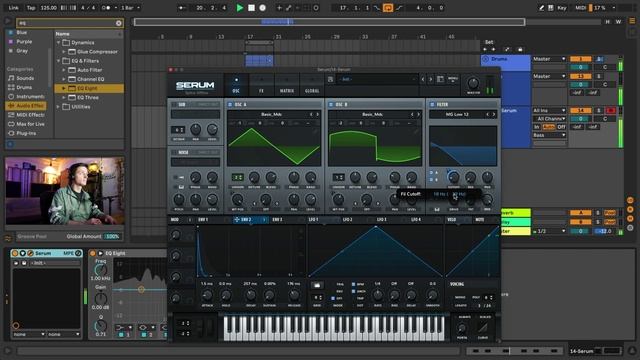
Task: Toggle the metronome icon
Action: (x=106, y=8)
